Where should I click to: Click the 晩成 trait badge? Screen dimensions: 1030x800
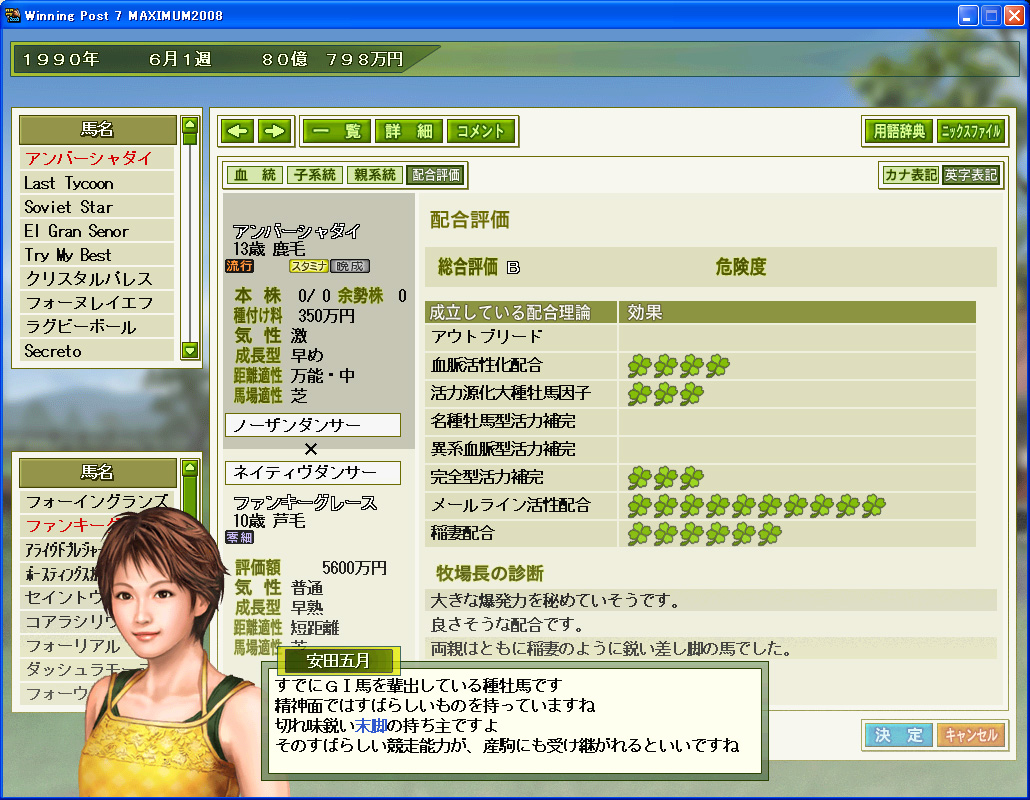(350, 266)
